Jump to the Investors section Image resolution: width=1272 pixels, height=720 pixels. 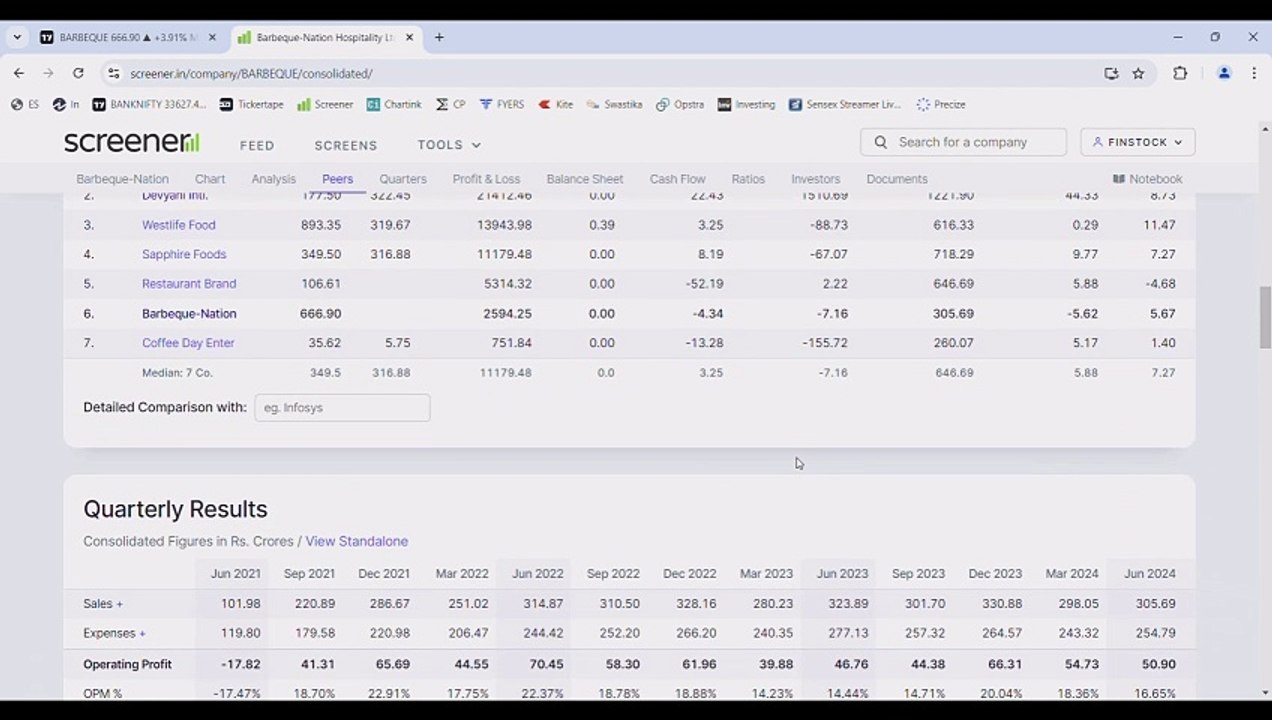tap(815, 179)
